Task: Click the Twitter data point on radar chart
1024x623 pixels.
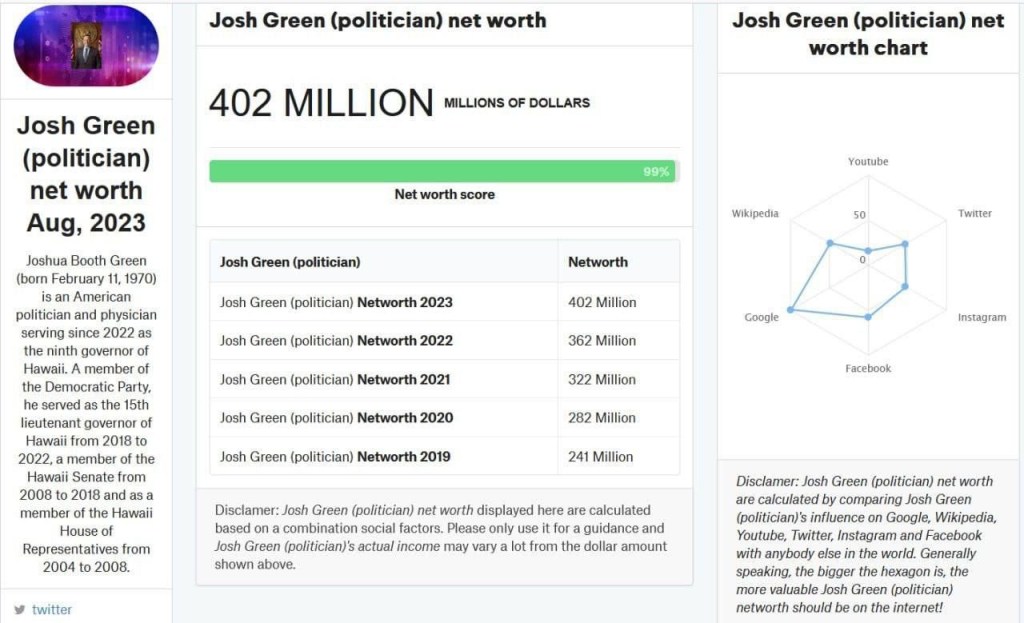Action: click(905, 244)
